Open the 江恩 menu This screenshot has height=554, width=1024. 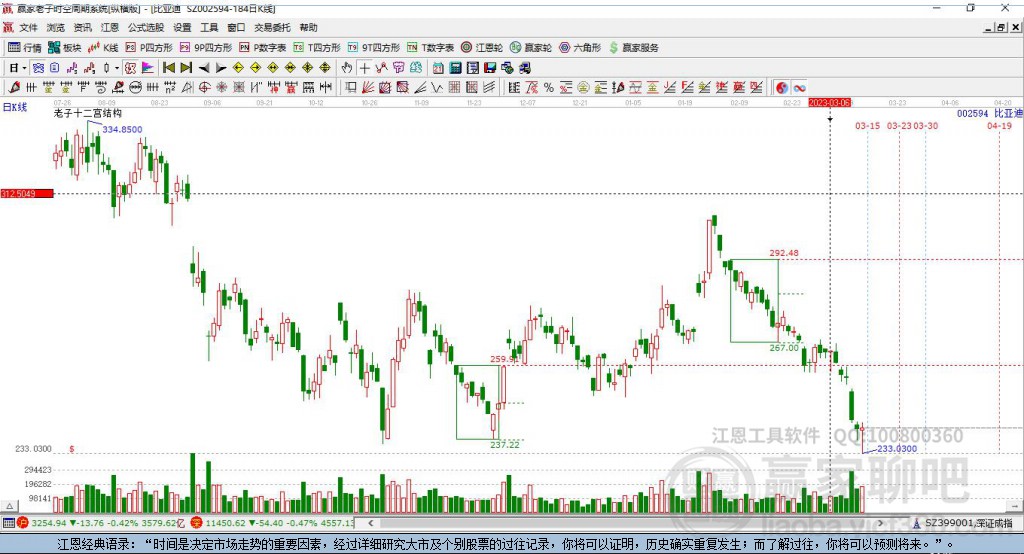tap(110, 27)
